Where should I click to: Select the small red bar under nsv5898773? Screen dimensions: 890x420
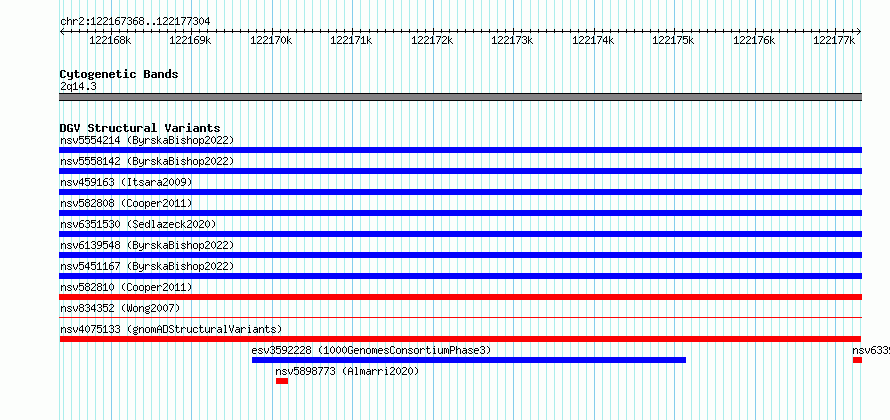[x=282, y=381]
